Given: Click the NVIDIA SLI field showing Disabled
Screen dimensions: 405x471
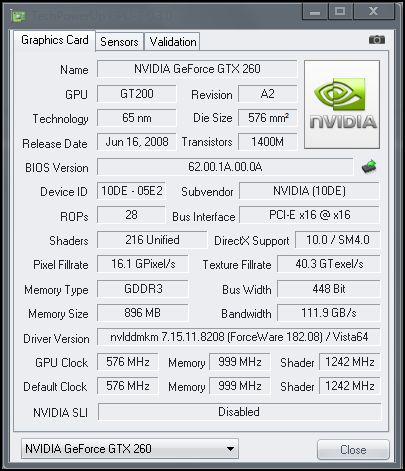Looking at the screenshot, I should pos(239,412).
